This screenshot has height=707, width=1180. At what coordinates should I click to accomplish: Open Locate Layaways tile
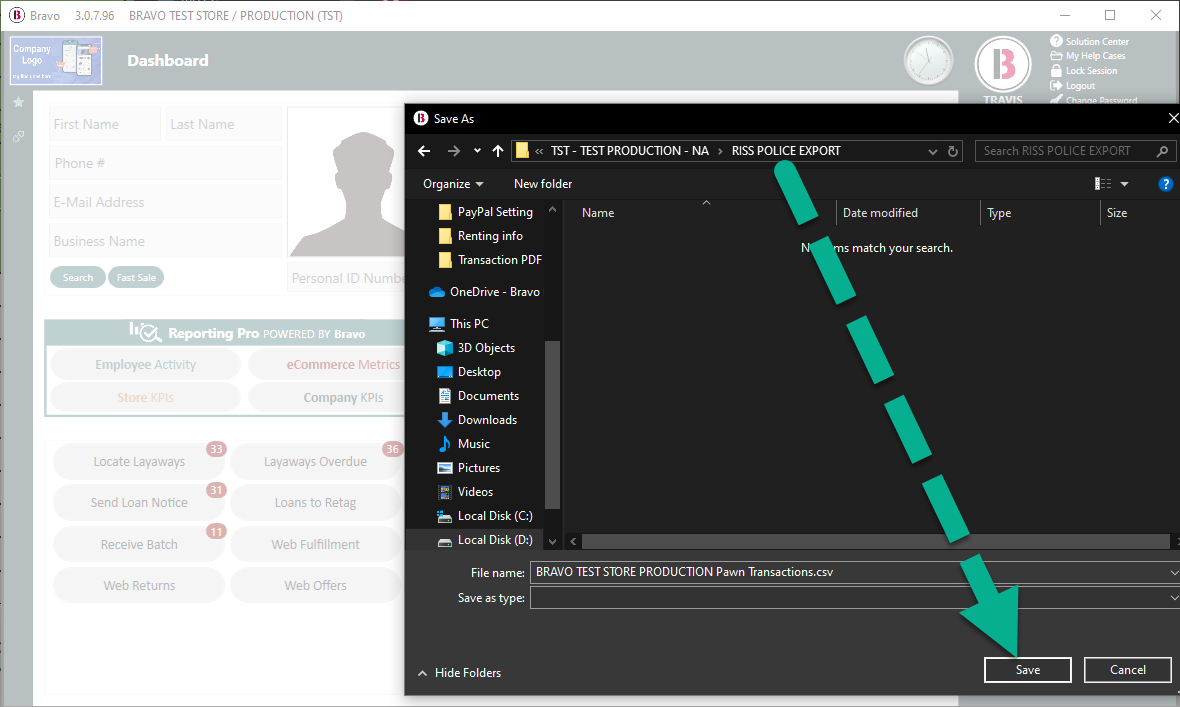tap(139, 462)
